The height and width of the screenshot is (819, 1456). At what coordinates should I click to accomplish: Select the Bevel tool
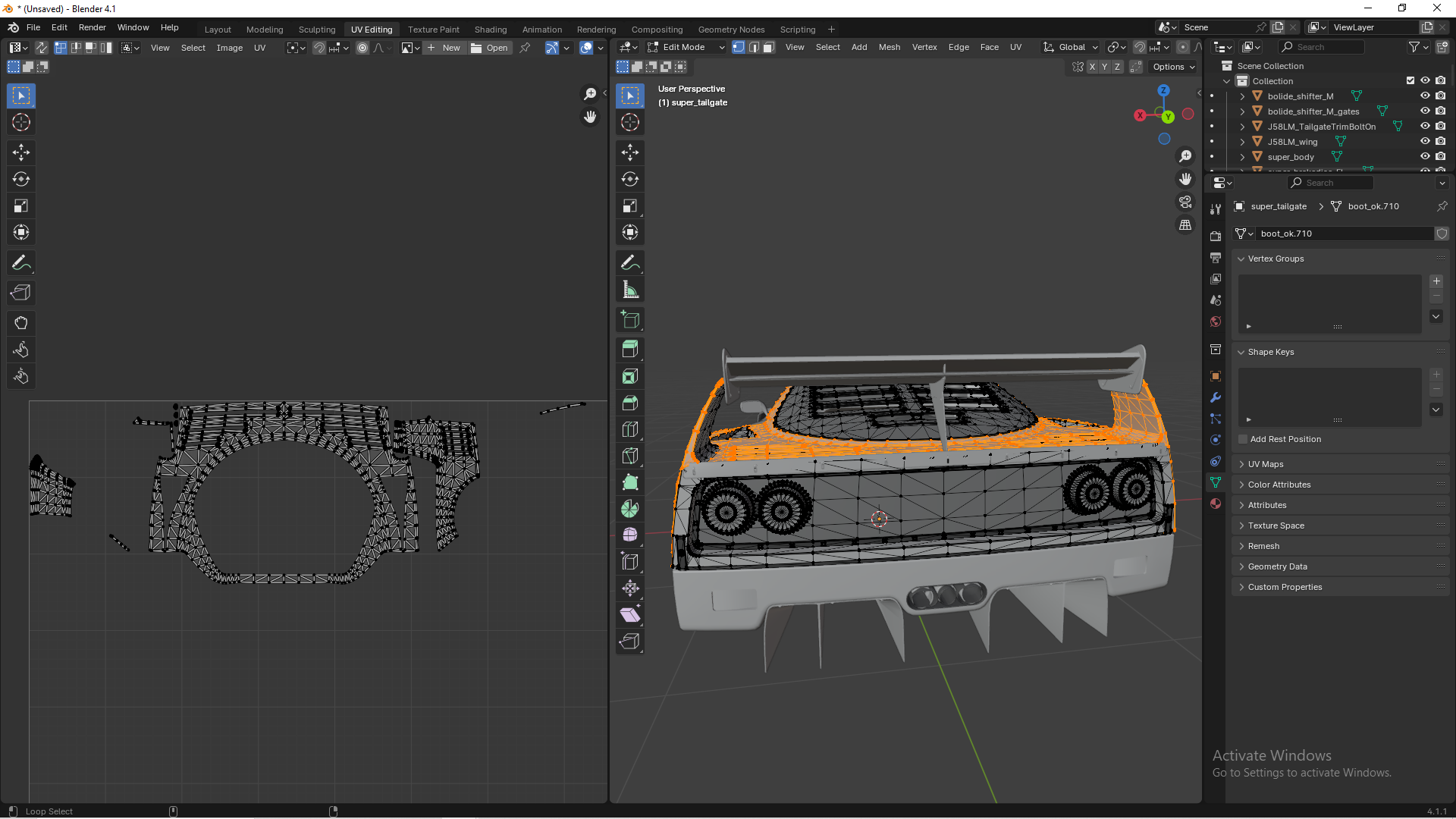point(630,403)
